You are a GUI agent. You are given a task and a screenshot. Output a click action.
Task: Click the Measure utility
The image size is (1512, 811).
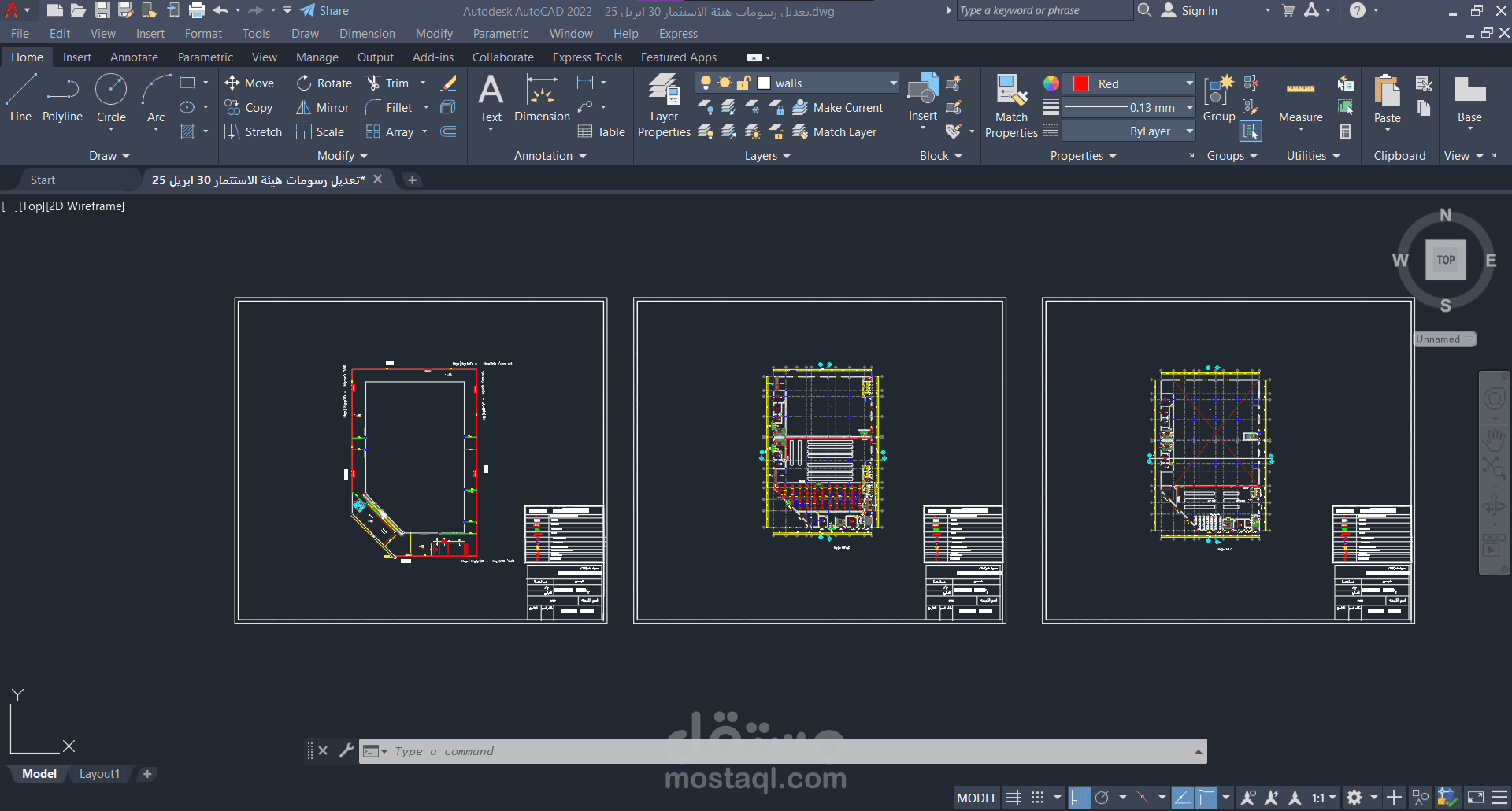[1301, 99]
